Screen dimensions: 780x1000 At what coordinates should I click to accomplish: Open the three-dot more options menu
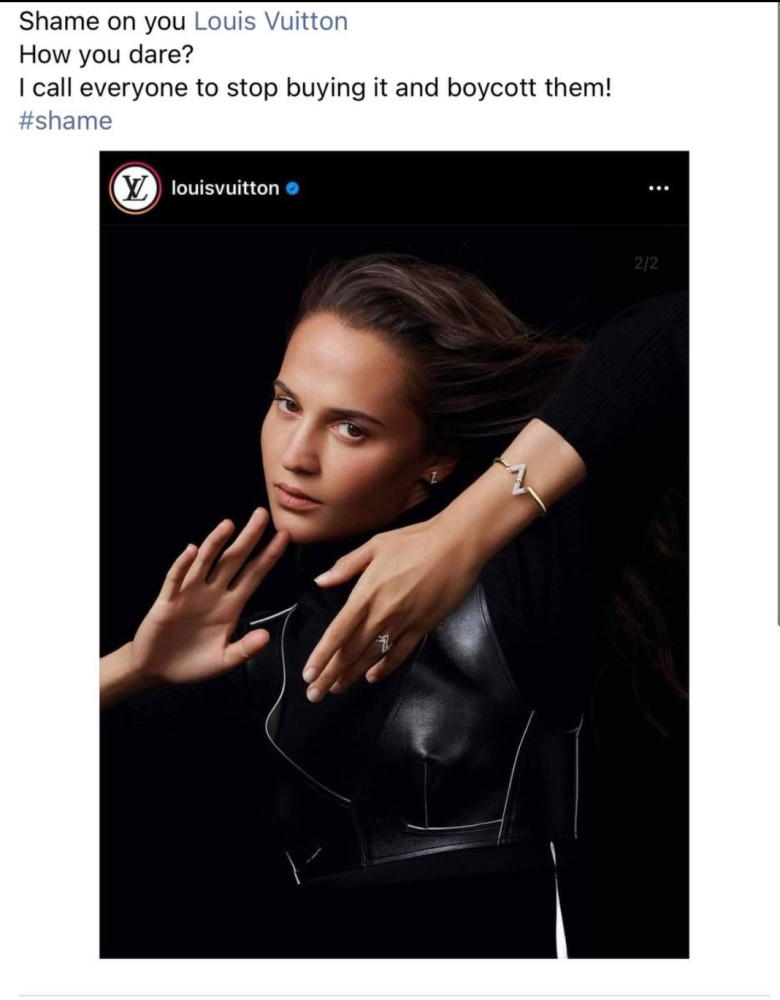[658, 188]
